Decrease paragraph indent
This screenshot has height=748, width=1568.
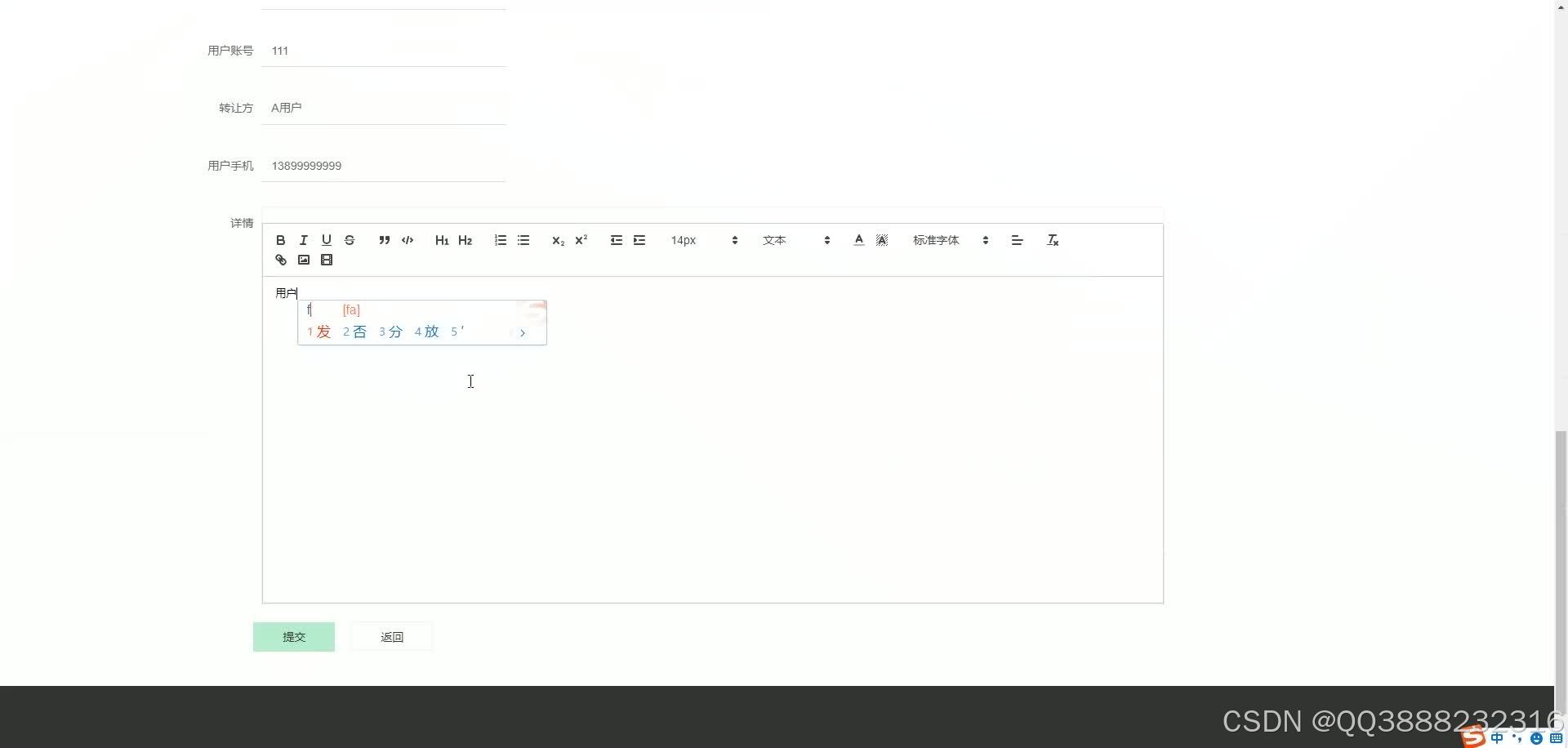point(616,240)
